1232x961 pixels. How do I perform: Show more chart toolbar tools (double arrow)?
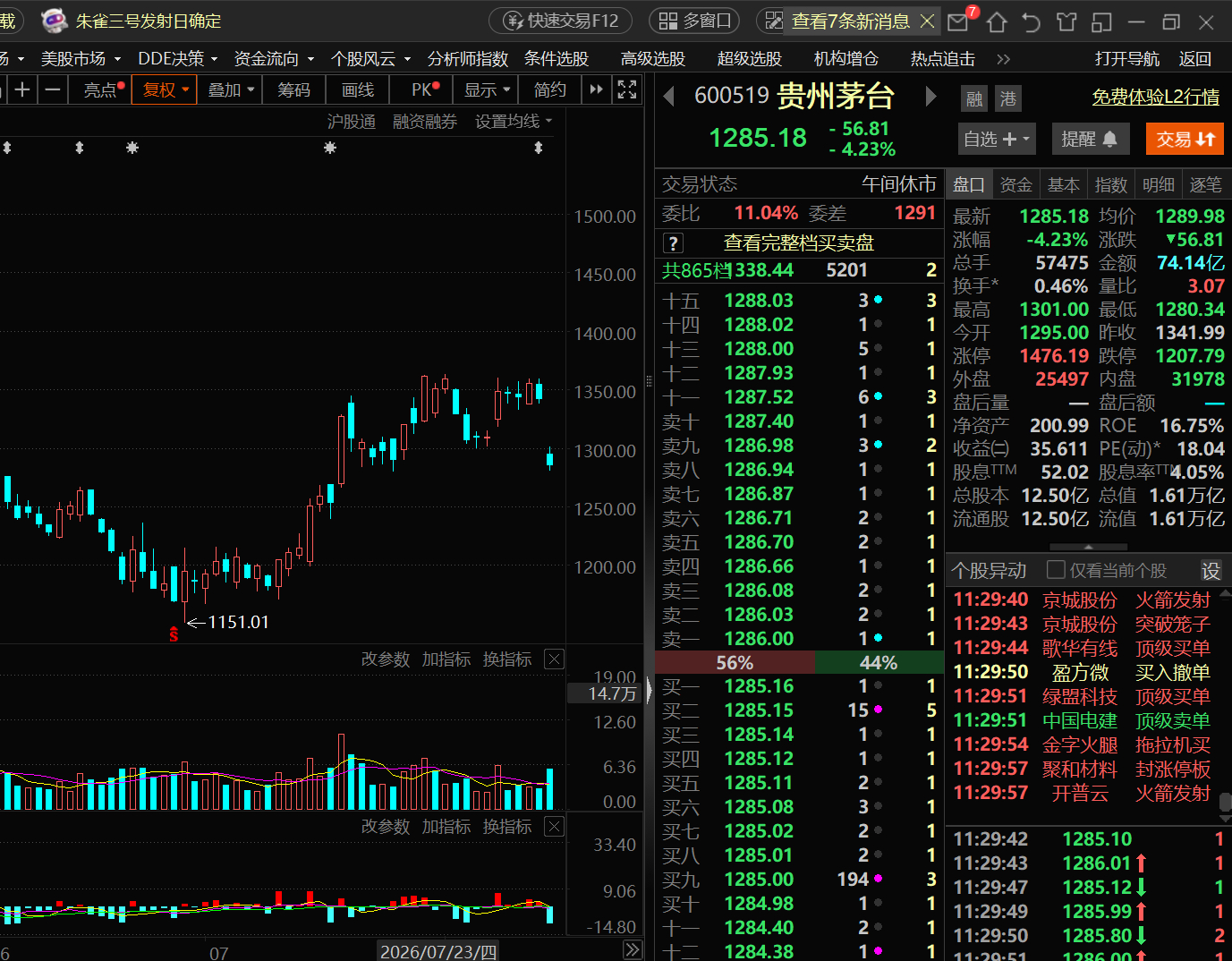click(596, 89)
